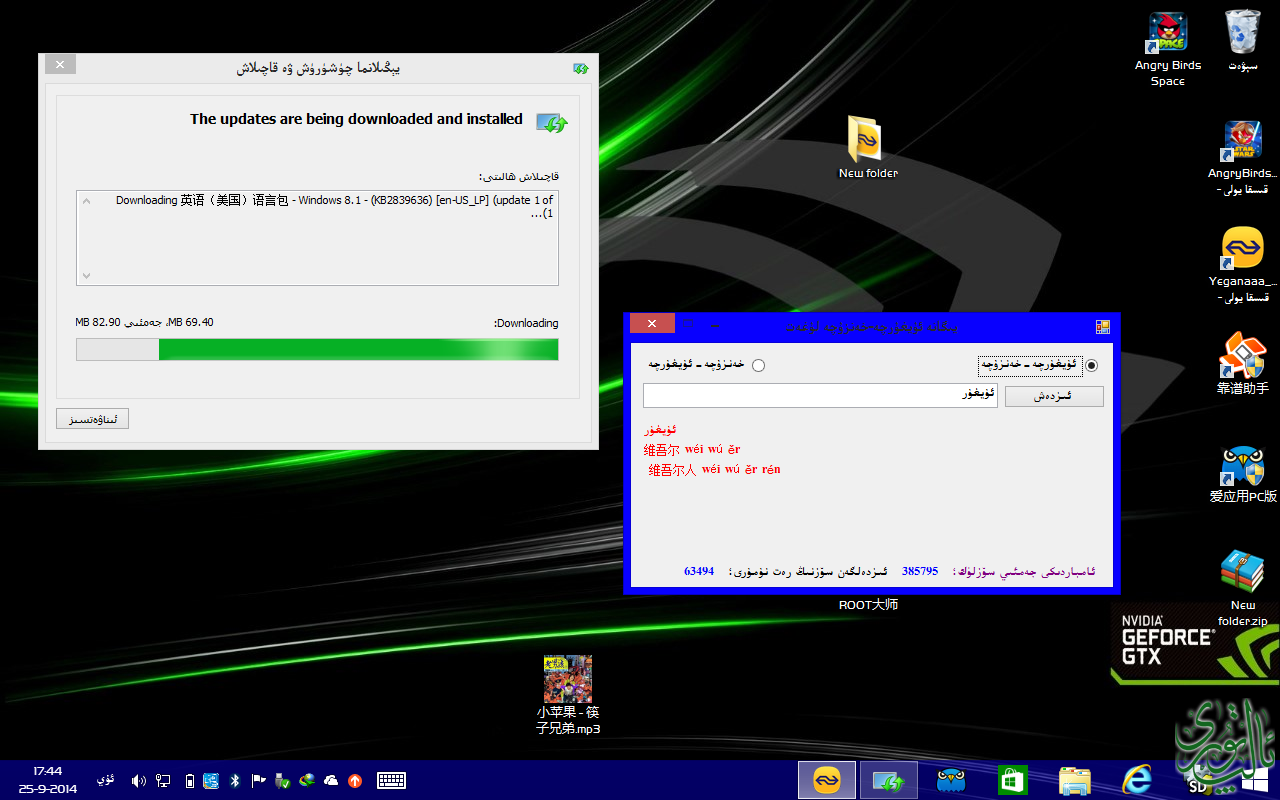Open the network connection tray icon
The width and height of the screenshot is (1280, 800).
(164, 780)
